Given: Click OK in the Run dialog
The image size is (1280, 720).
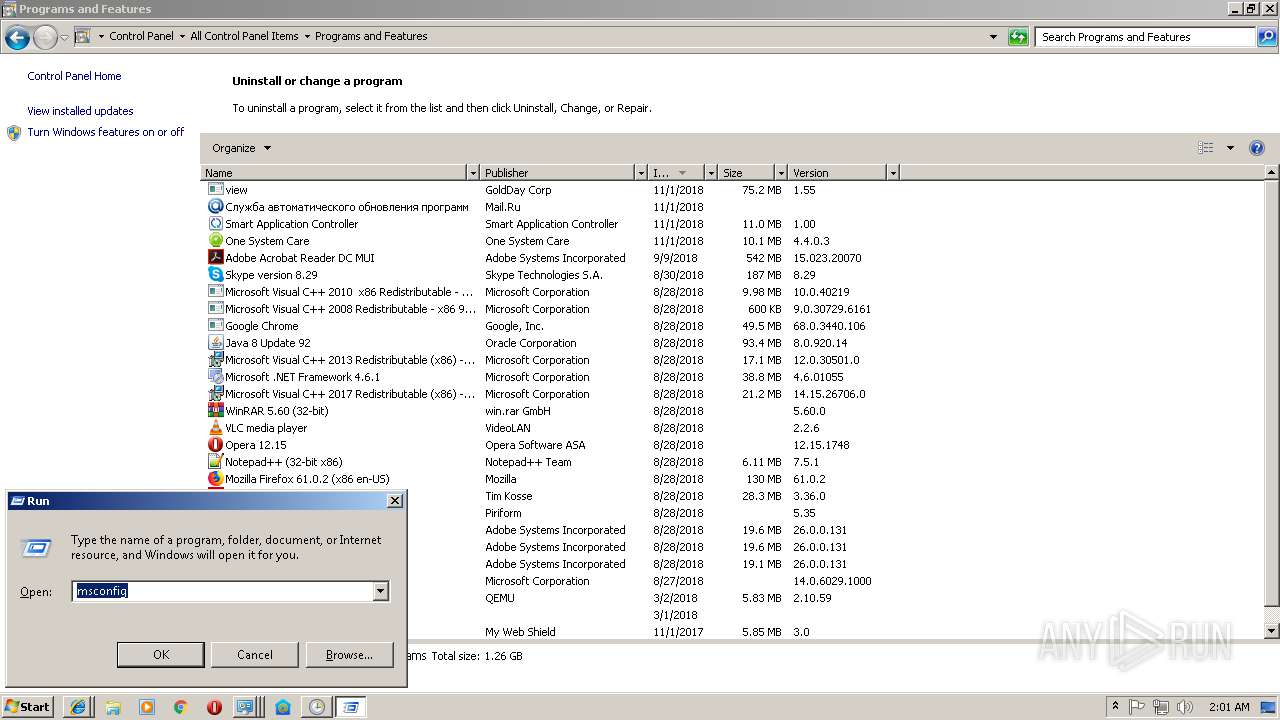Looking at the screenshot, I should click(161, 655).
